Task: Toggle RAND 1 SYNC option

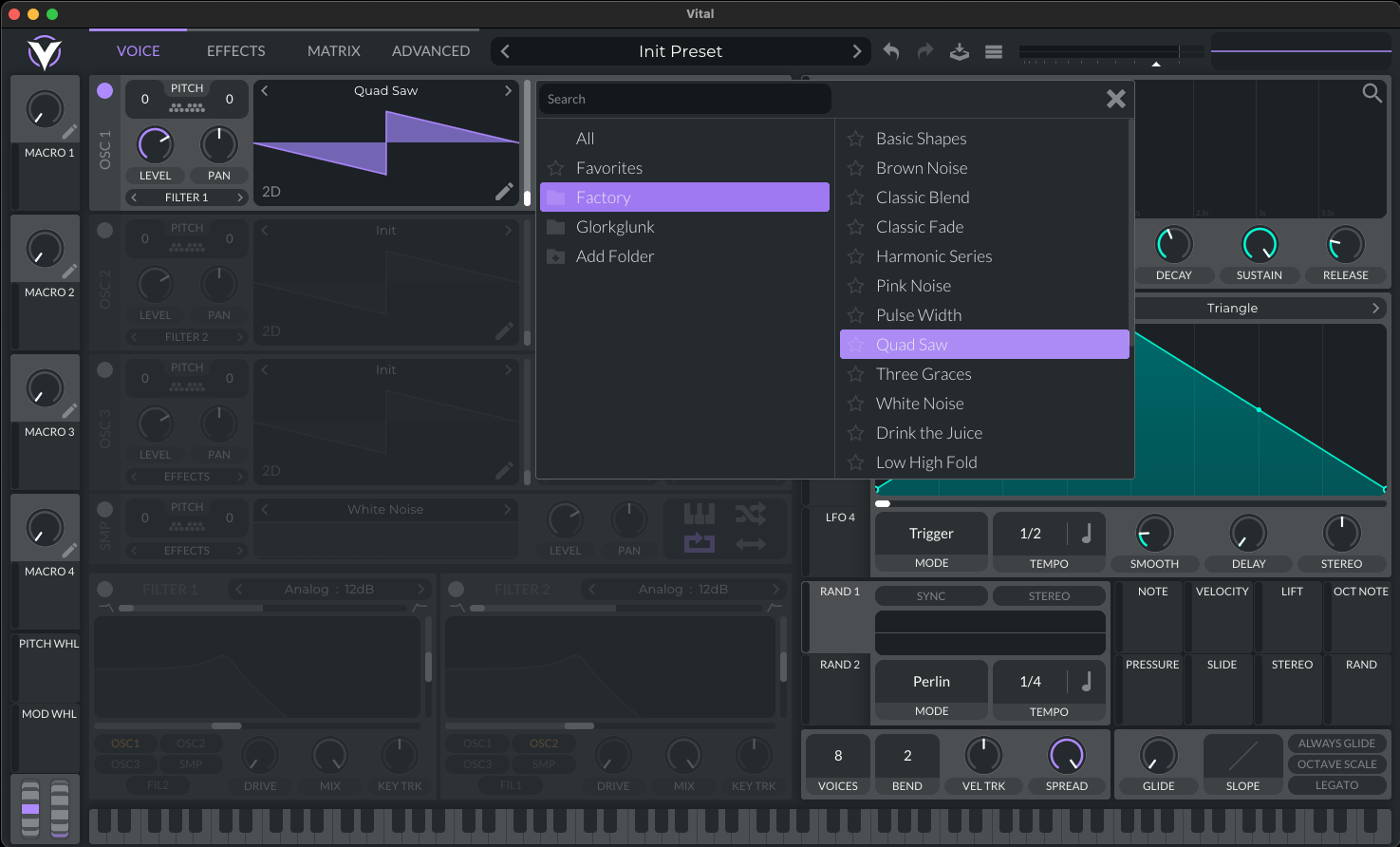Action: point(931,596)
